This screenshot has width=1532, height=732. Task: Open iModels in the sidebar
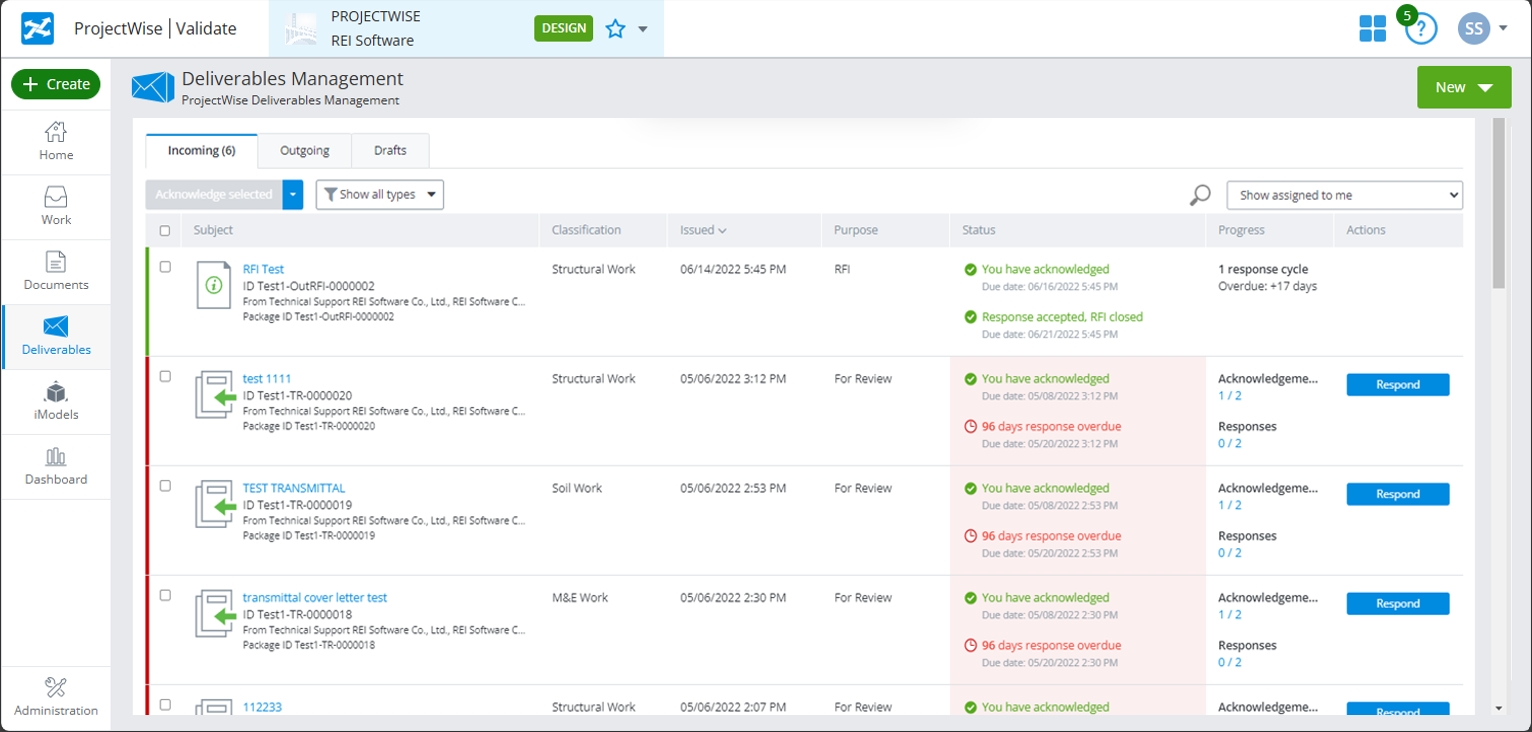pos(56,402)
